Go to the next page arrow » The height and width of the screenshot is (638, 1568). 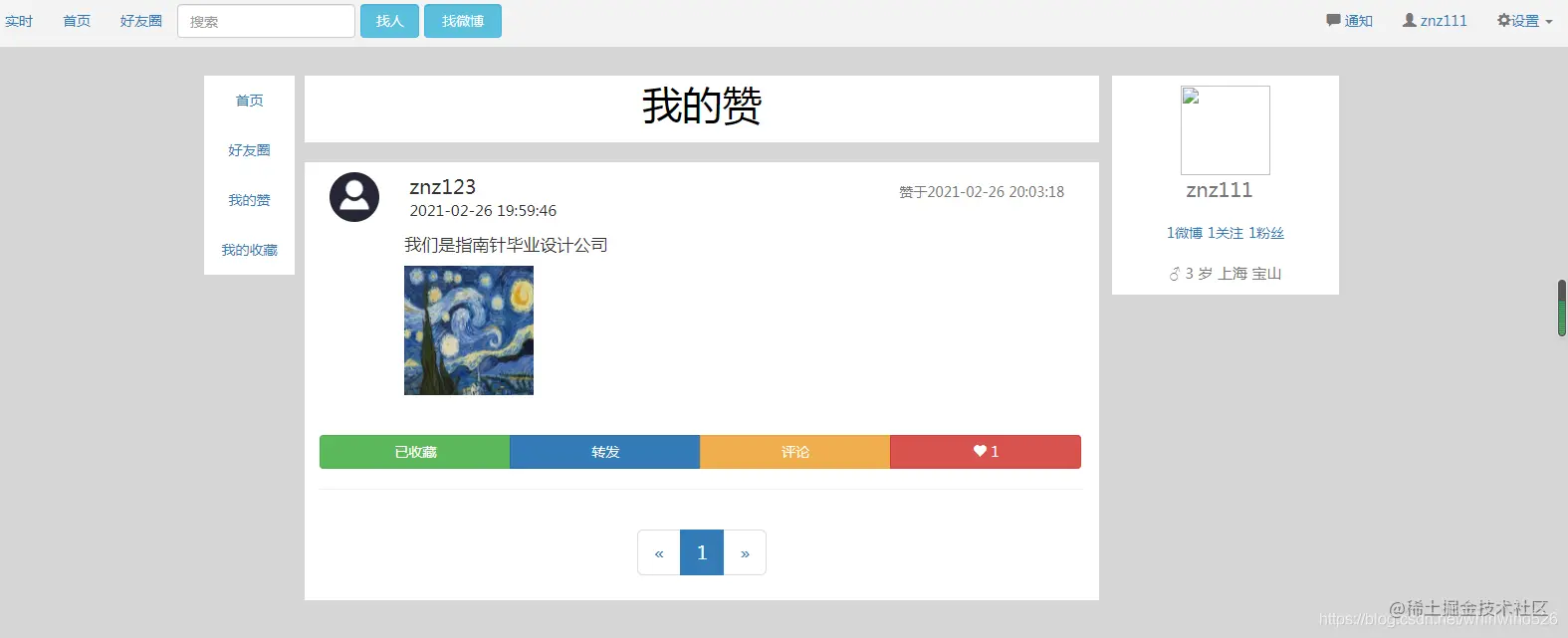coord(745,552)
